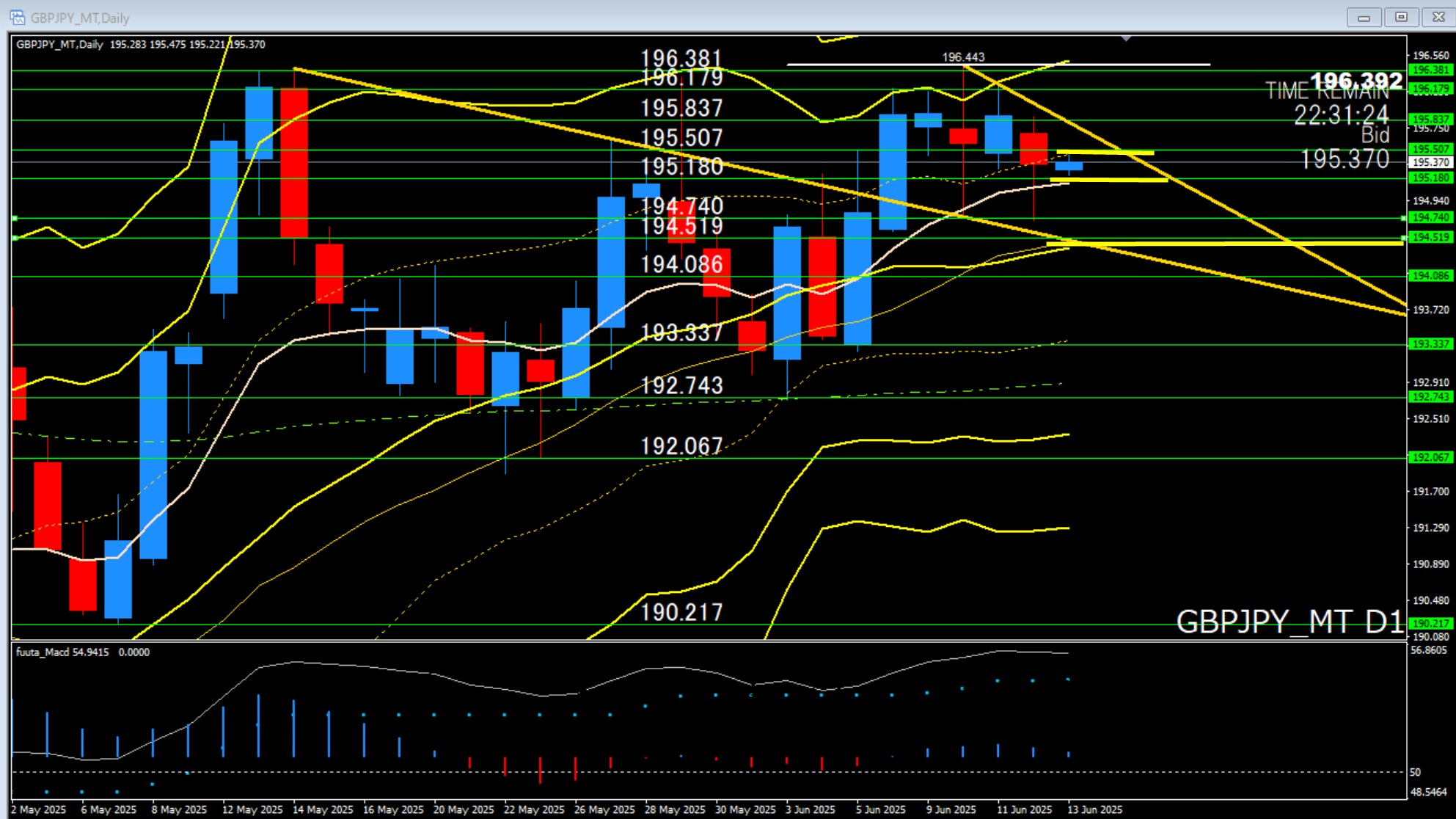Click the tall red candle above 14 May 2025
This screenshot has height=819, width=1456.
294,163
